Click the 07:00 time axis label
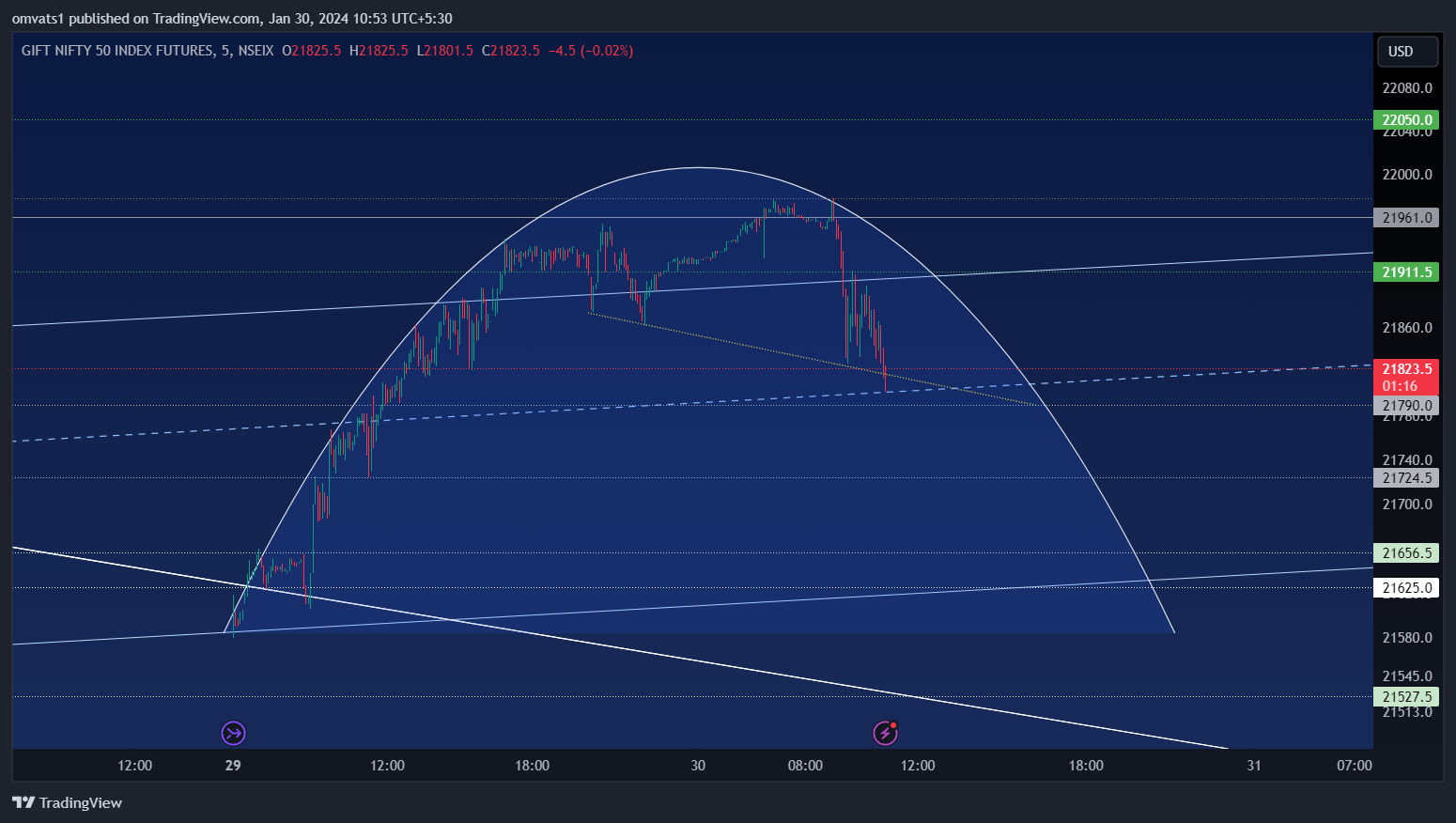Screen dimensions: 1456x823 1355,766
